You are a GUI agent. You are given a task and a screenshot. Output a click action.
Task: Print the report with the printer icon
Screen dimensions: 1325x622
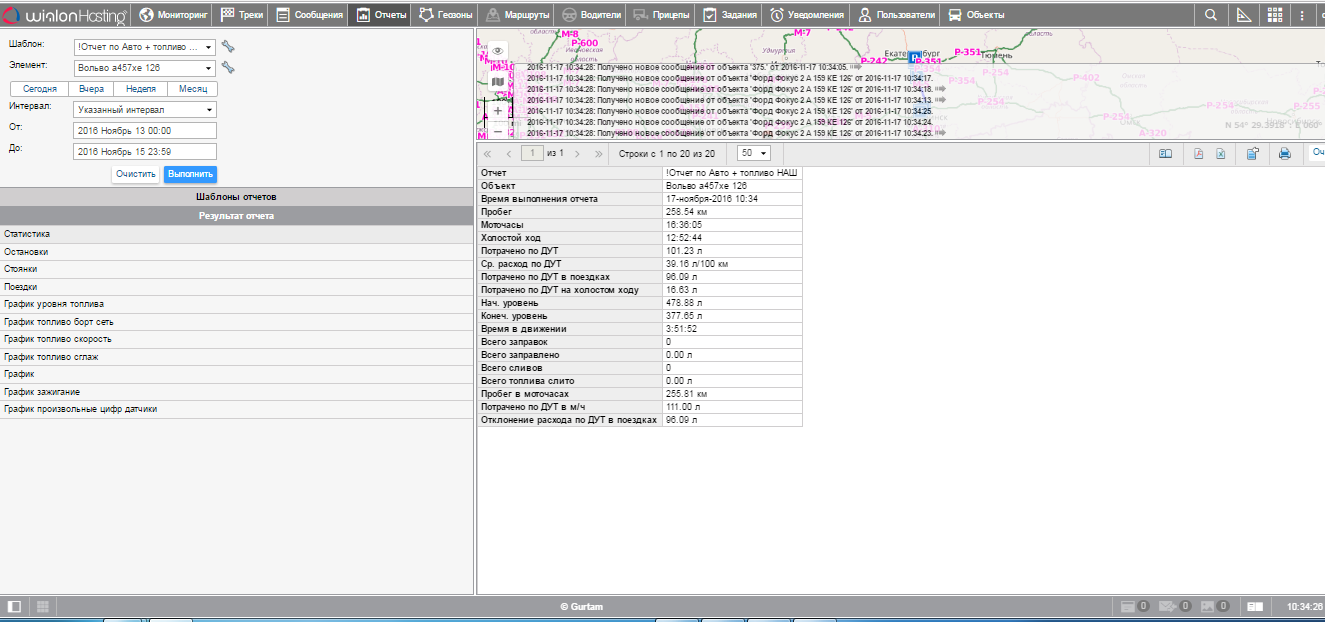(x=1285, y=154)
